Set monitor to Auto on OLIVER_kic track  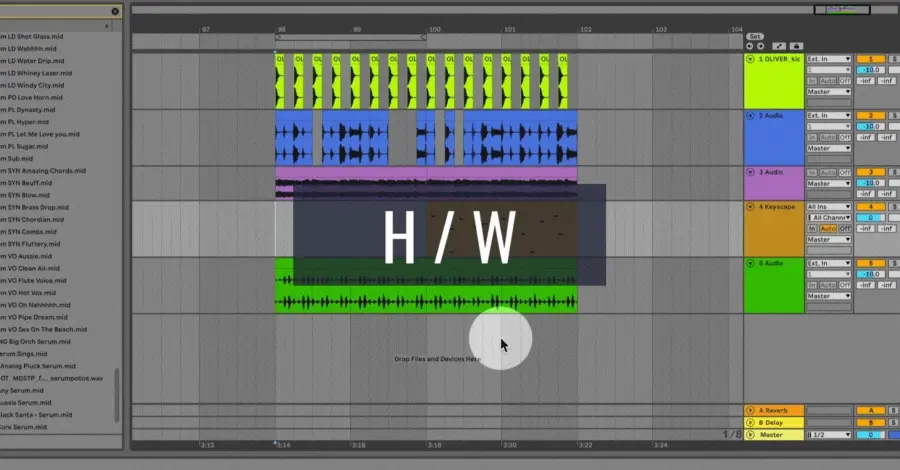tap(827, 81)
